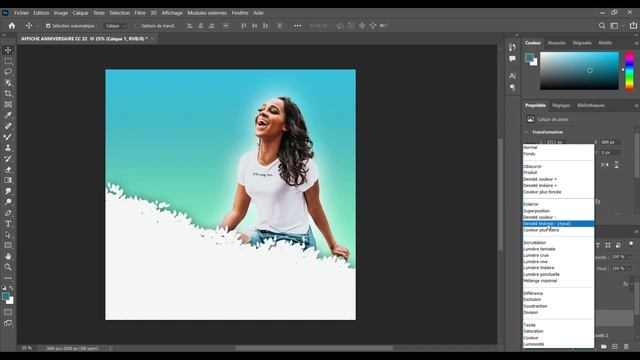Open the Affichage menu
The width and height of the screenshot is (640, 360).
(x=172, y=13)
